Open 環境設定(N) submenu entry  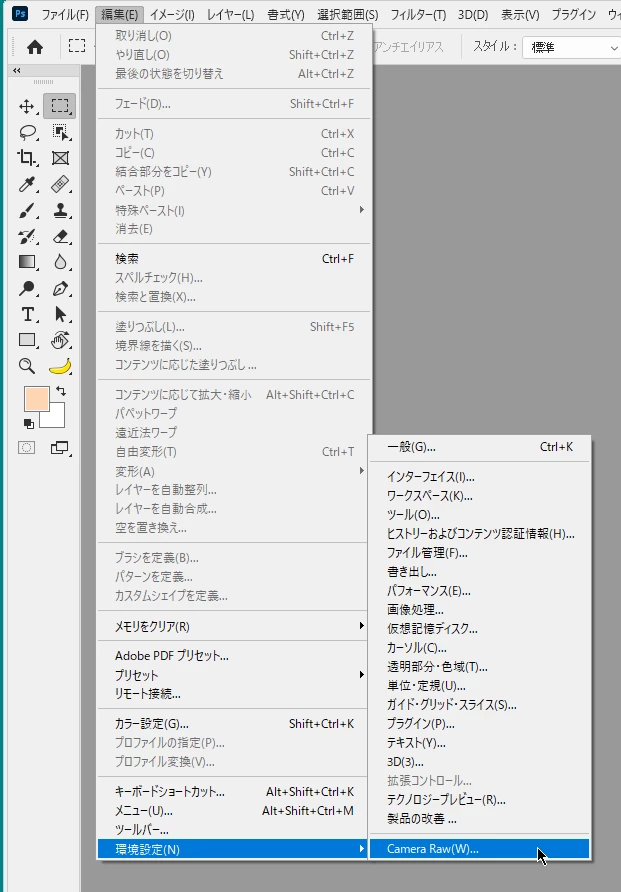[x=234, y=849]
